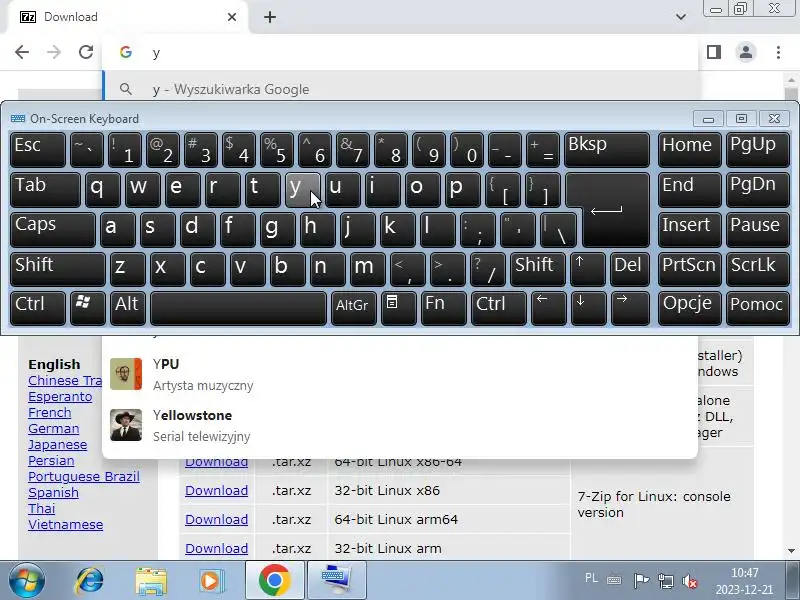Toggle the left Shift key

pos(58,269)
